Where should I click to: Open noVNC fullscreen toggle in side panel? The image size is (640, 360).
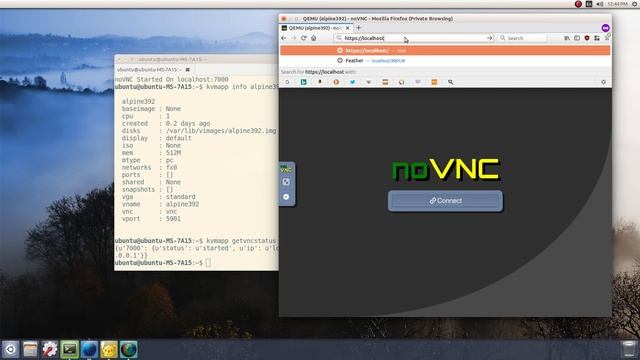click(x=286, y=182)
